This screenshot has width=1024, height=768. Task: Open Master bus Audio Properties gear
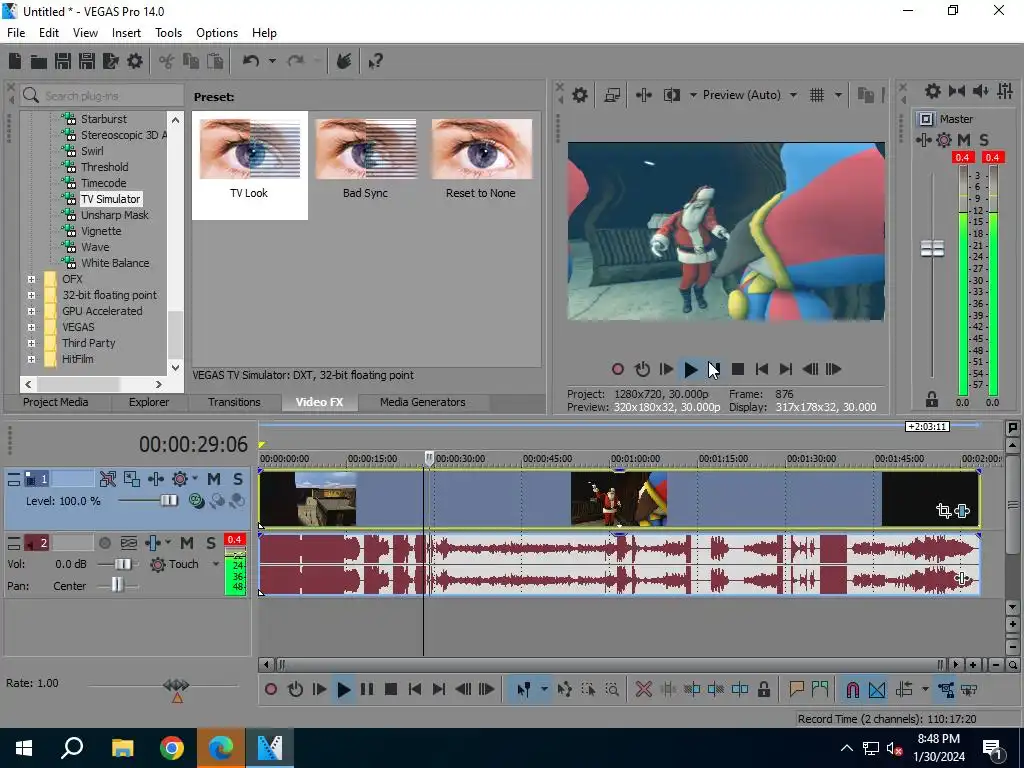[x=933, y=91]
